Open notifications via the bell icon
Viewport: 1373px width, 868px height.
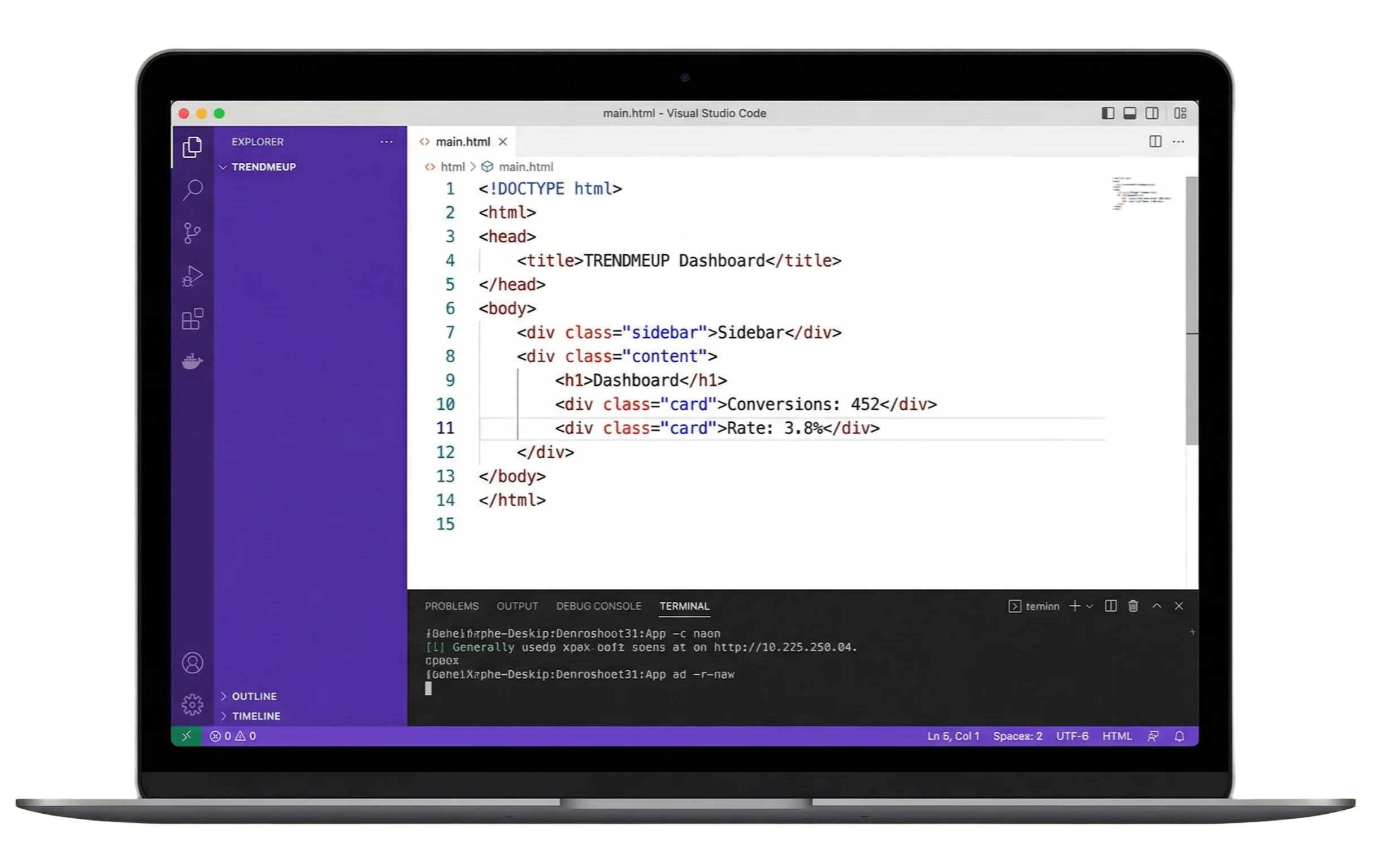(x=1179, y=736)
